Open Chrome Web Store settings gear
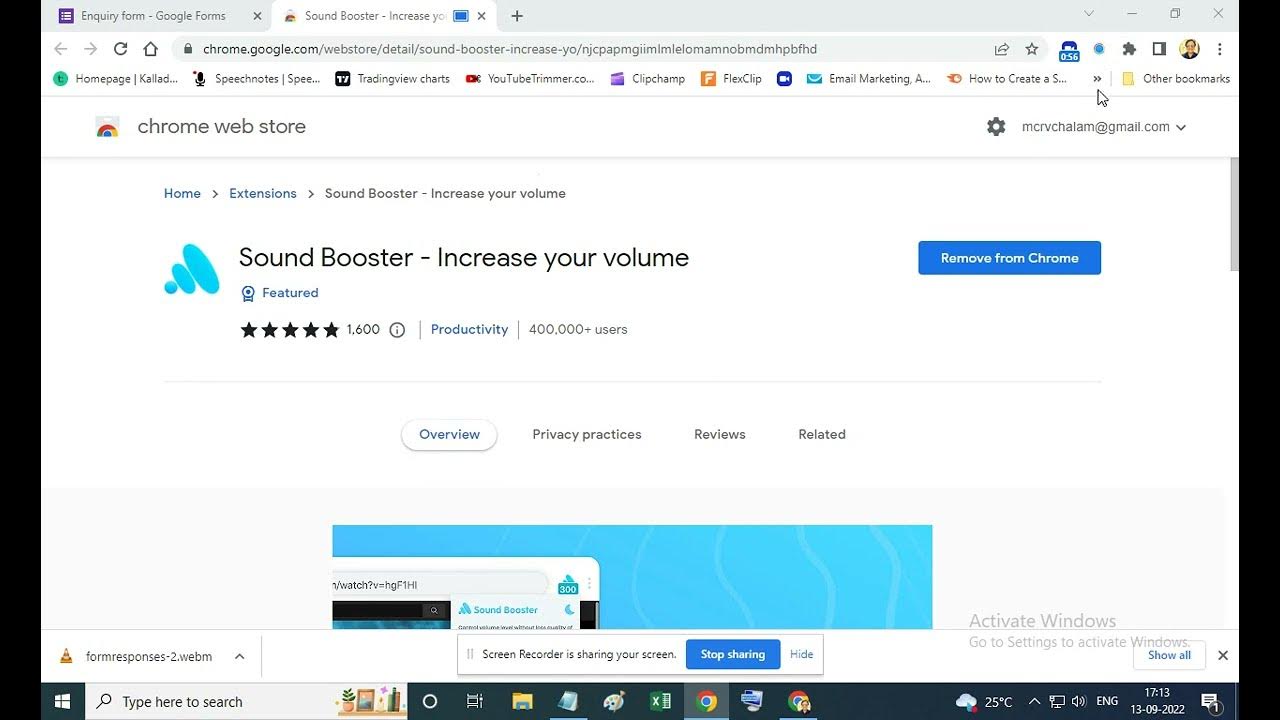The image size is (1280, 720). click(996, 127)
